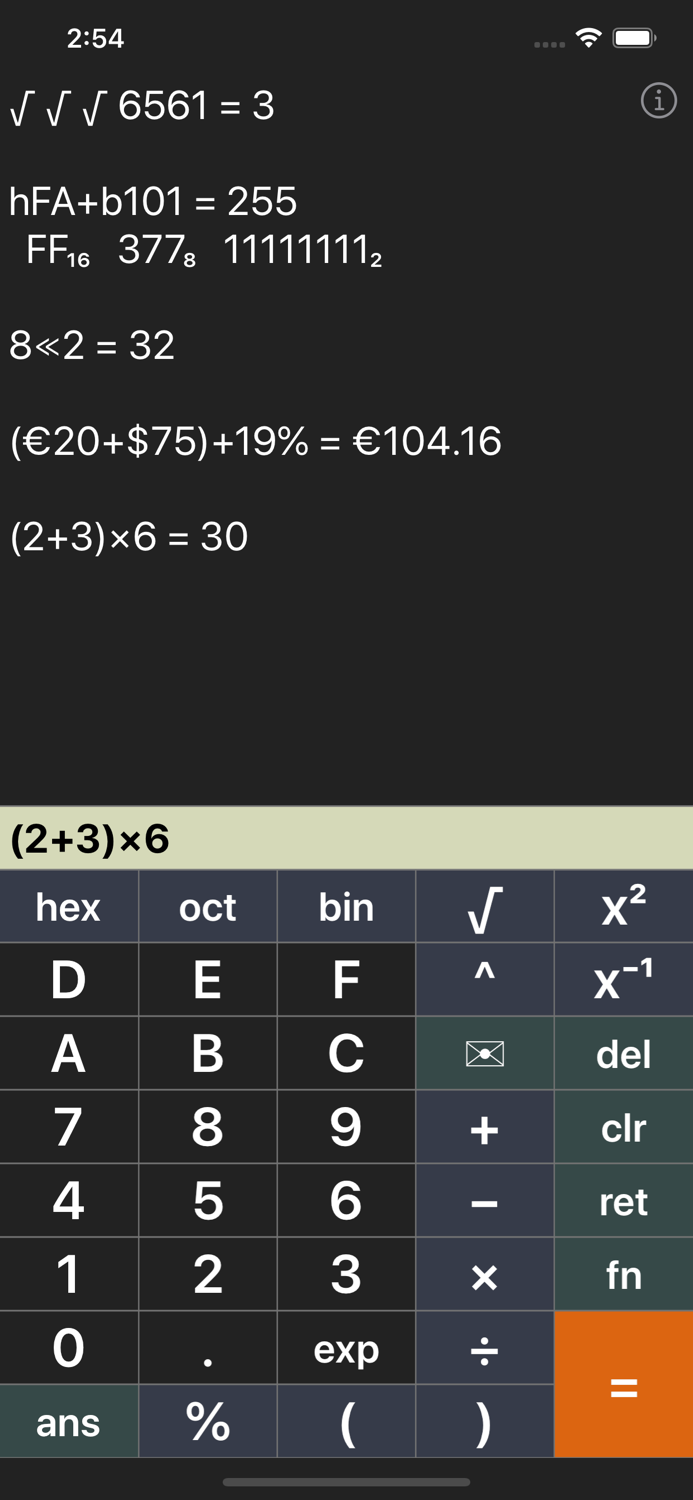Screen dimensions: 693x1500
Task: Tap the fn key
Action: [x=623, y=1274]
